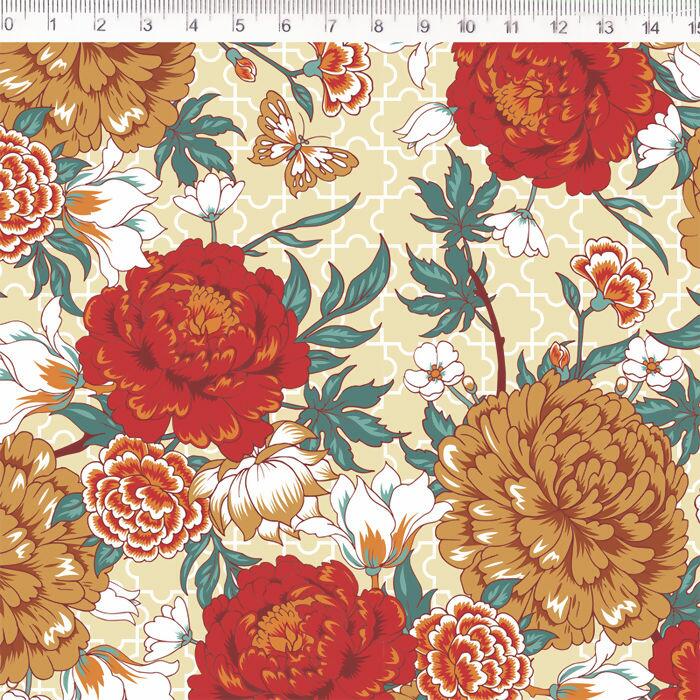The height and width of the screenshot is (700, 700).
Task: Click the number 10 on the ruler
Action: (x=468, y=27)
